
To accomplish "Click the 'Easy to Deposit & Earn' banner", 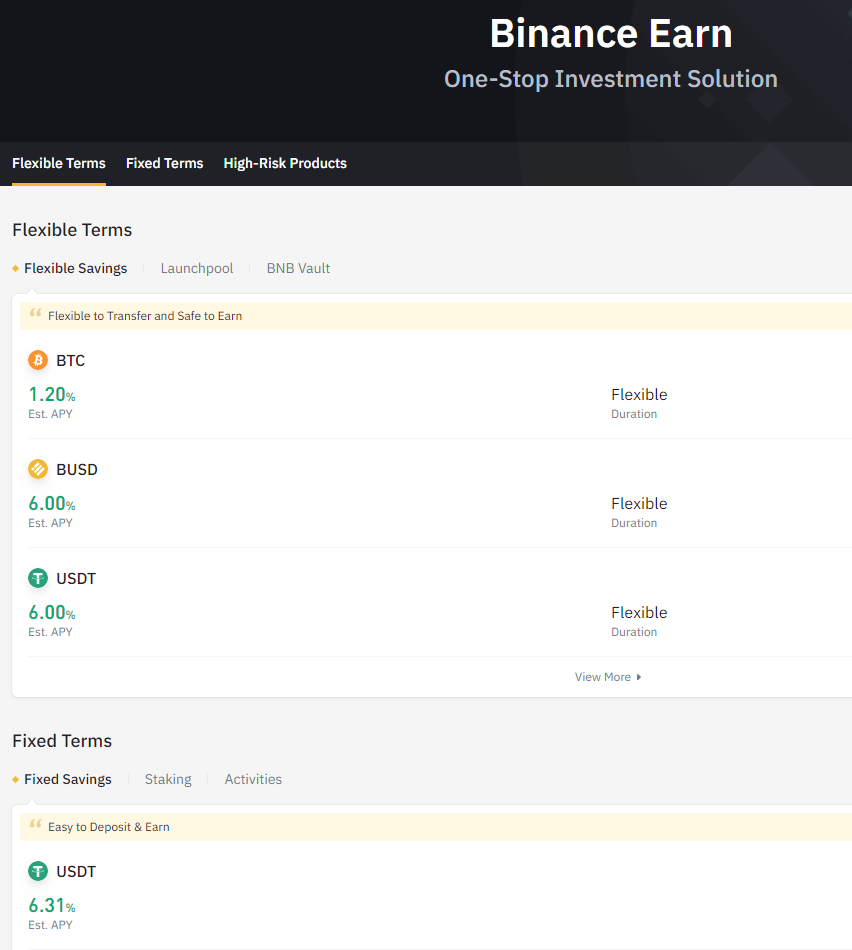I will pyautogui.click(x=436, y=827).
